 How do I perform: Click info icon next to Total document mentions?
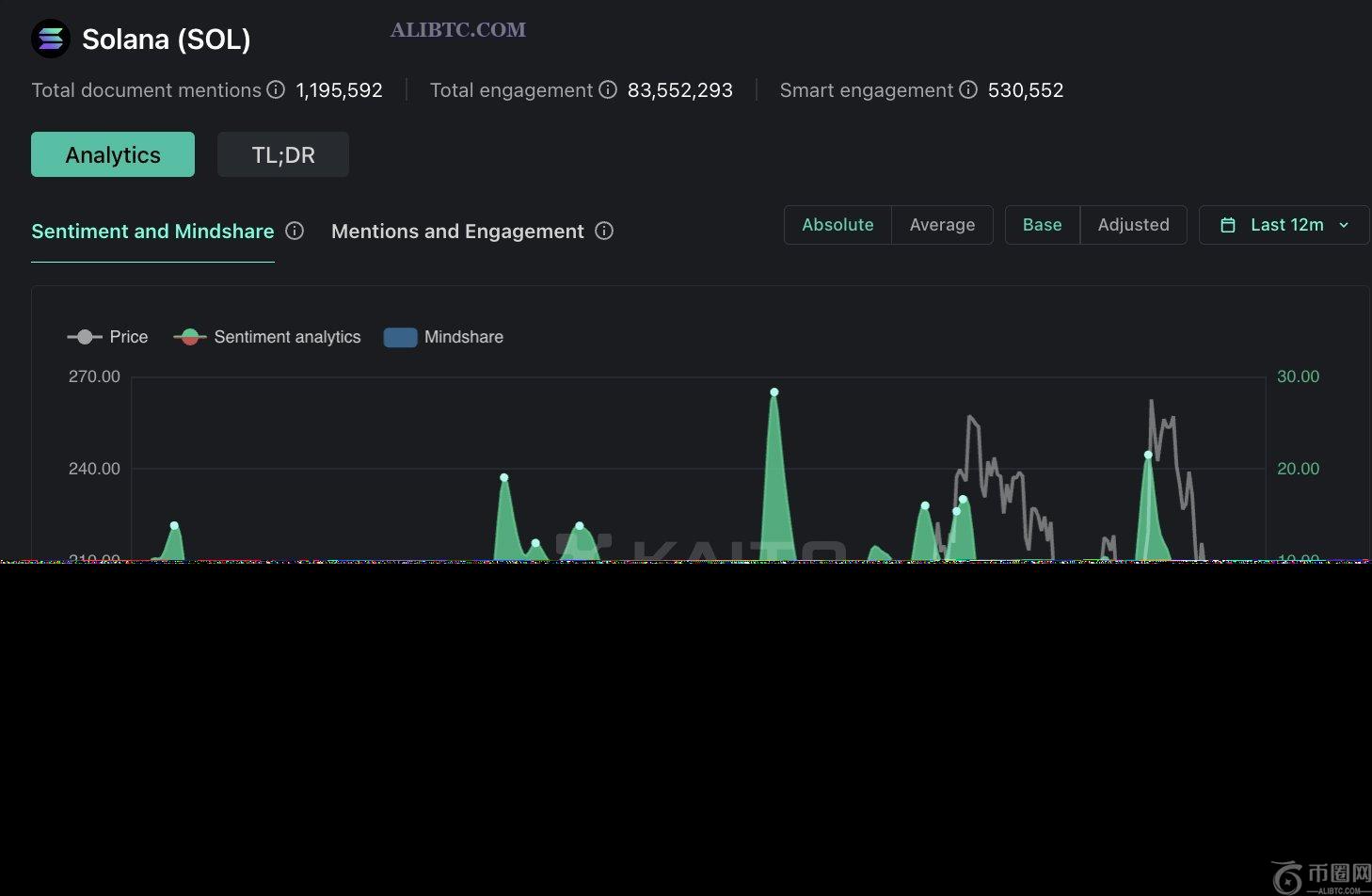tap(276, 89)
